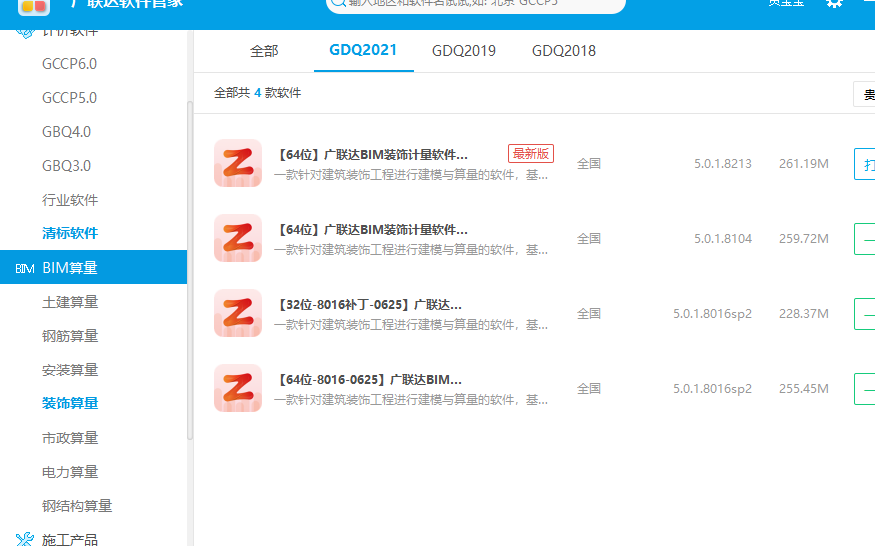Click the description under 32位-8016补丁 title
This screenshot has height=546, width=875.
click(411, 325)
